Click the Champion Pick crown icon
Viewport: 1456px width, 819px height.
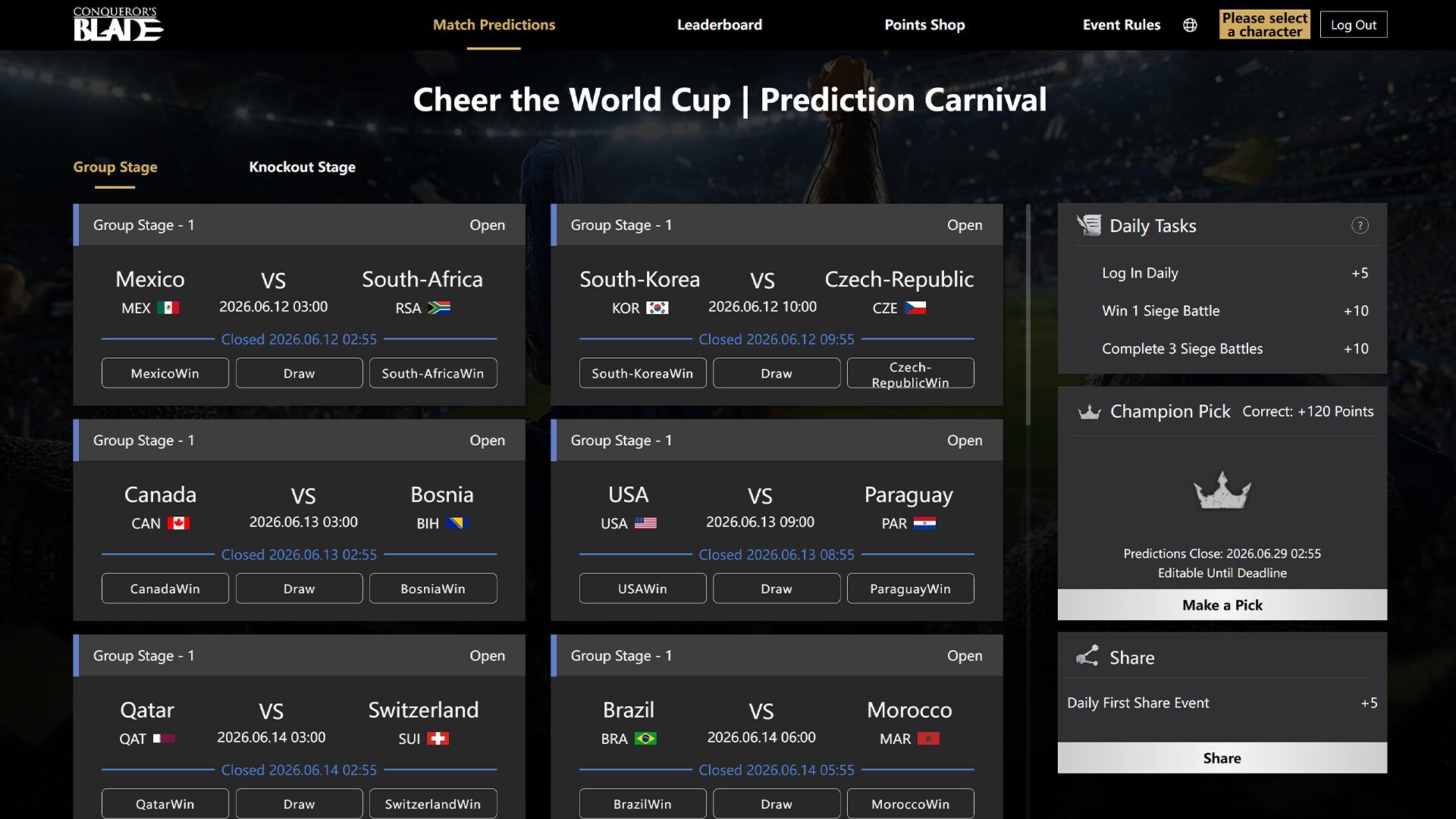click(x=1089, y=412)
